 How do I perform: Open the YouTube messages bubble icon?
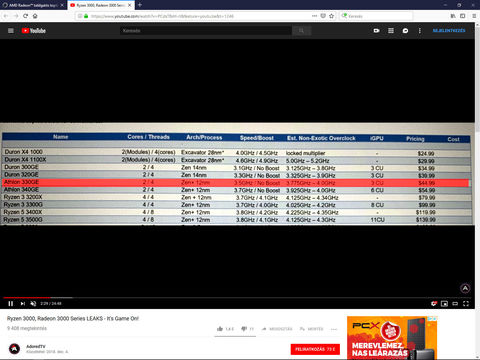405,31
